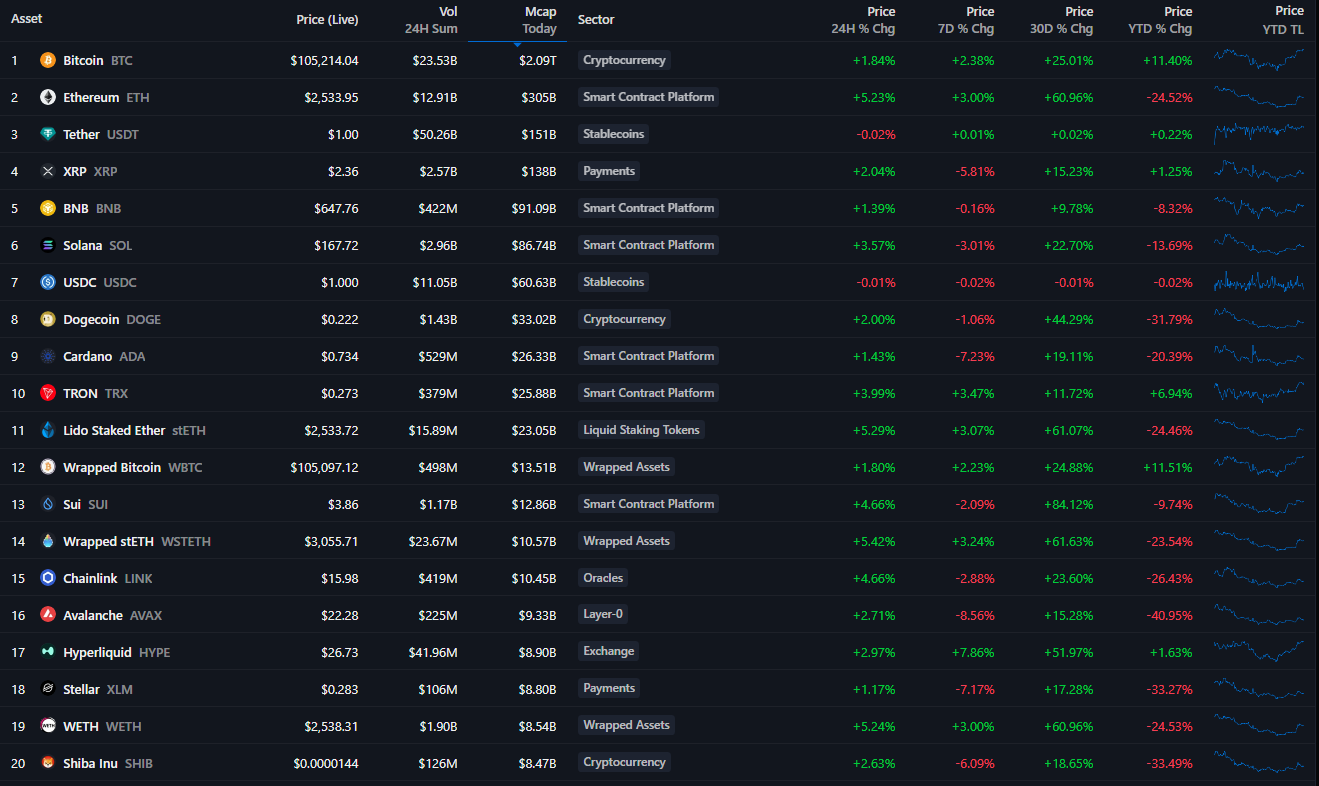
Task: Click the Cardano logo icon
Action: (x=47, y=356)
